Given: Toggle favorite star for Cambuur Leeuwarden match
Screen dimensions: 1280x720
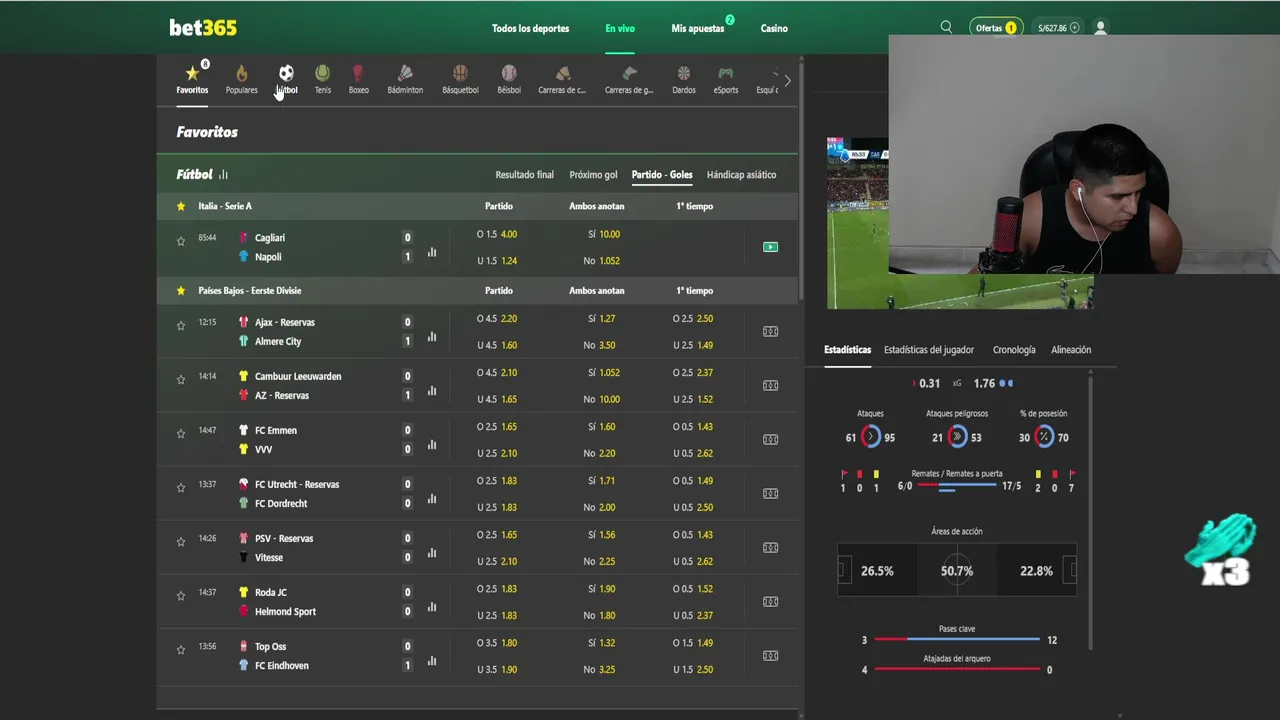Looking at the screenshot, I should [181, 379].
